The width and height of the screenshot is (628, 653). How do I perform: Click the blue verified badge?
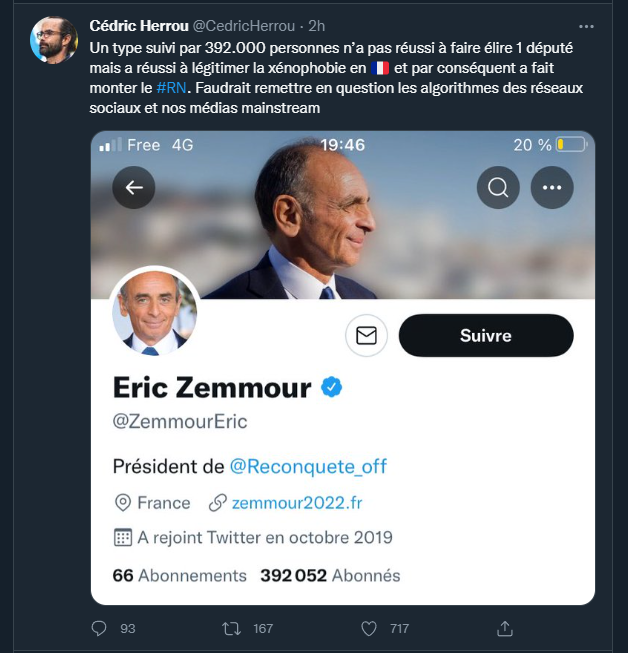coord(331,388)
